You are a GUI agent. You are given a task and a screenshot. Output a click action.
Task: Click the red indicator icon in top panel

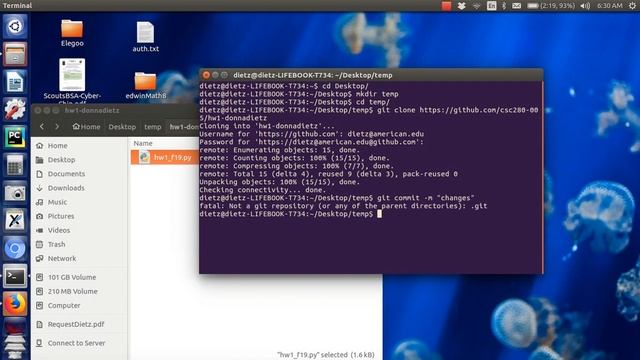tap(447, 6)
